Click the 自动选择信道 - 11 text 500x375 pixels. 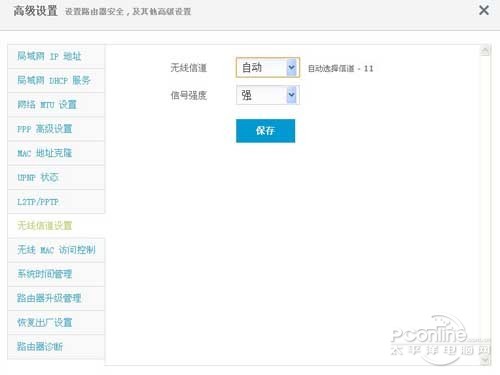click(340, 69)
